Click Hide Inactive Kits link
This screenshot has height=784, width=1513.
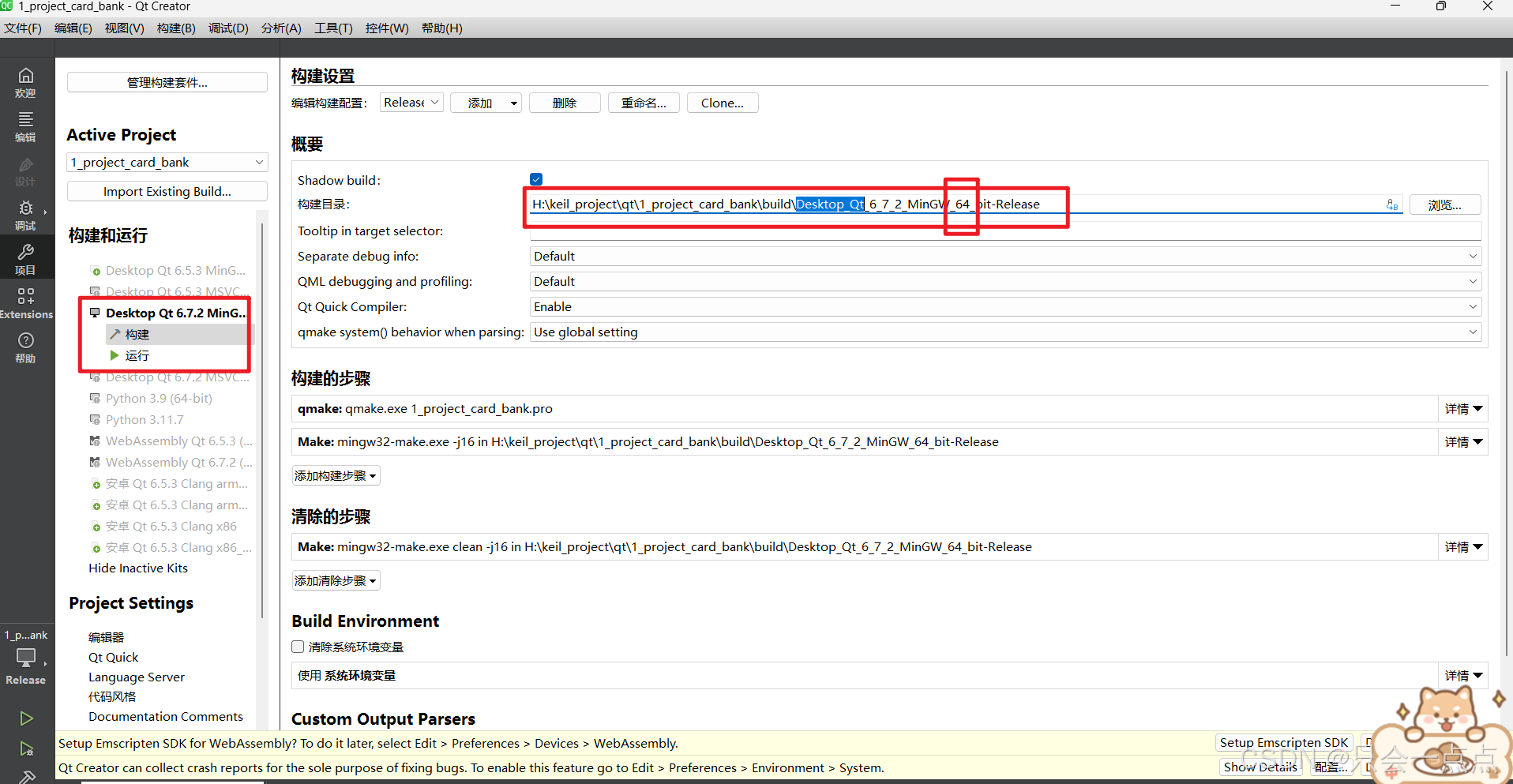tap(138, 568)
